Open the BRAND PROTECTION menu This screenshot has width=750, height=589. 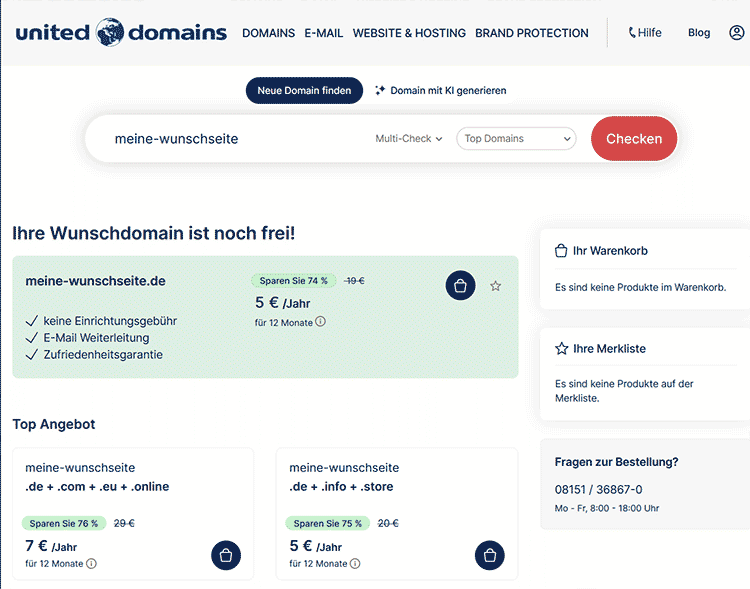pyautogui.click(x=532, y=33)
